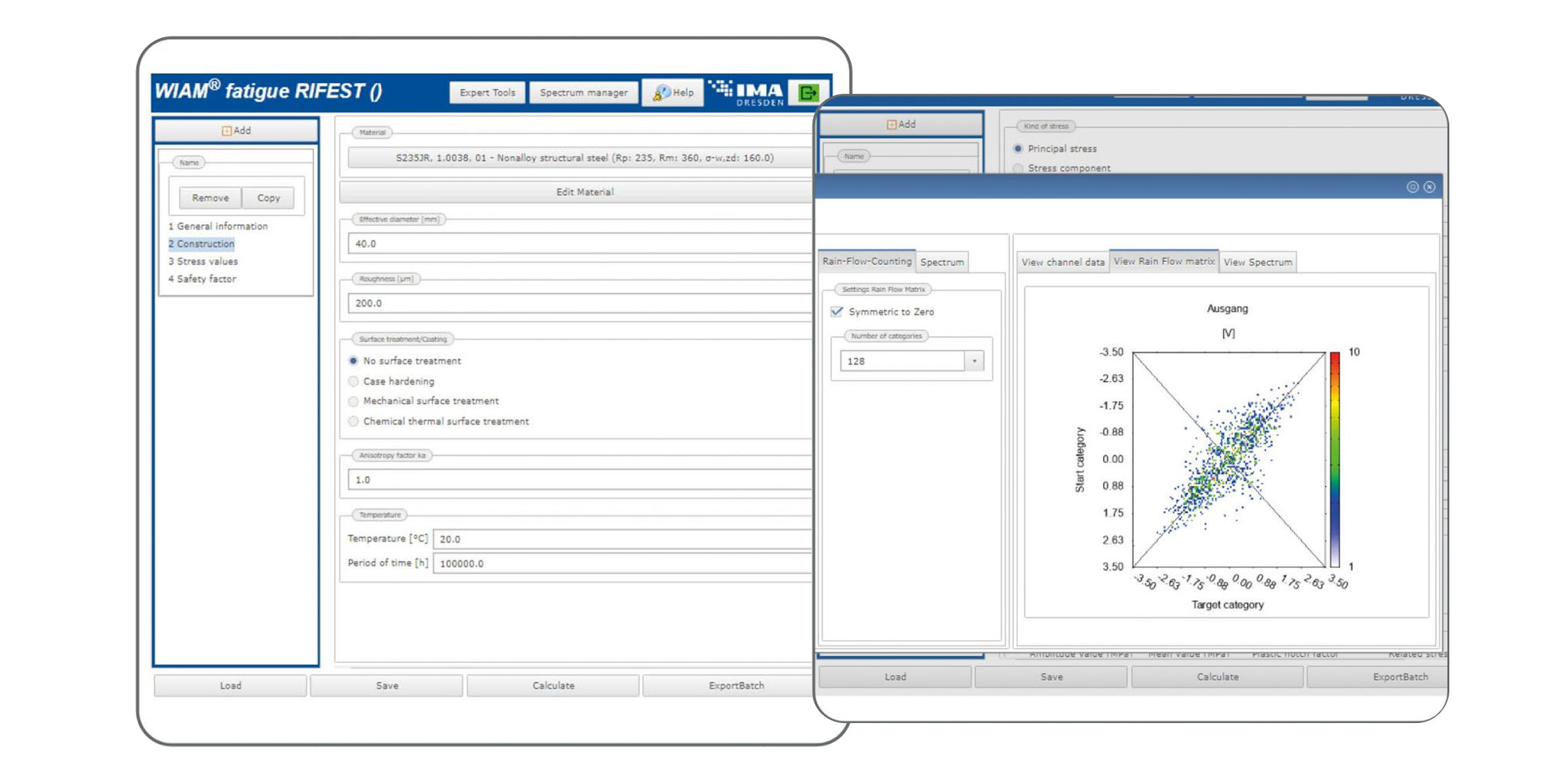1568x781 pixels.
Task: Click the rain flow color scale bar
Action: [x=1335, y=459]
